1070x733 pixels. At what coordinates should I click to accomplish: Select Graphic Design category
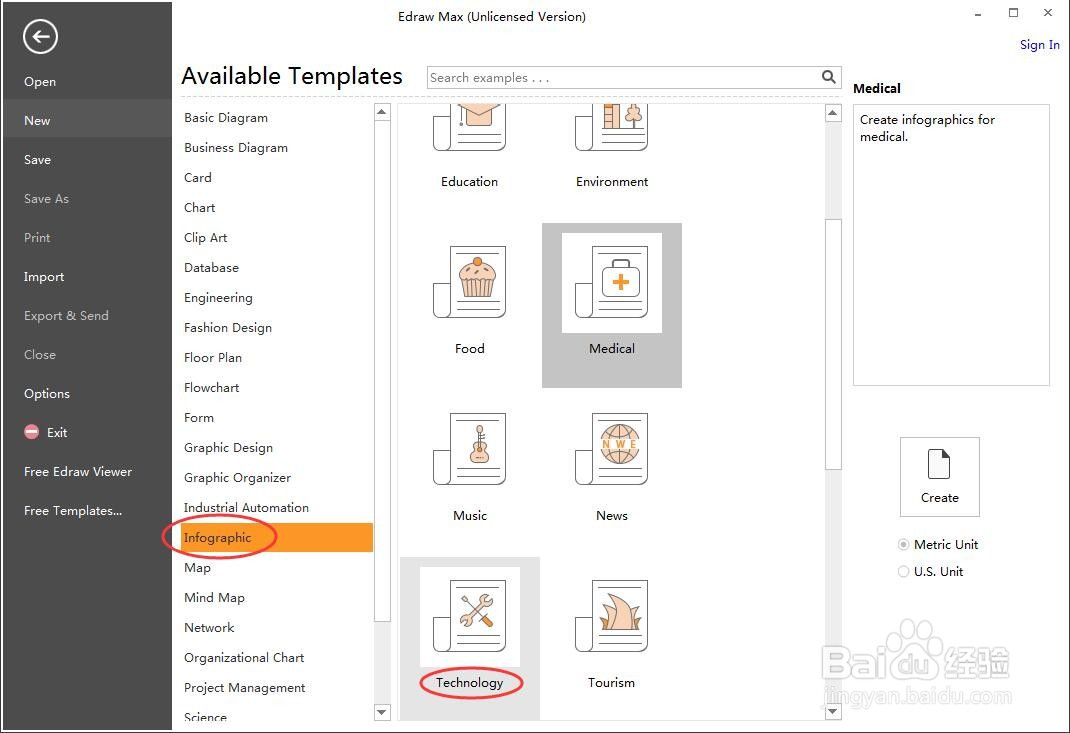[229, 448]
